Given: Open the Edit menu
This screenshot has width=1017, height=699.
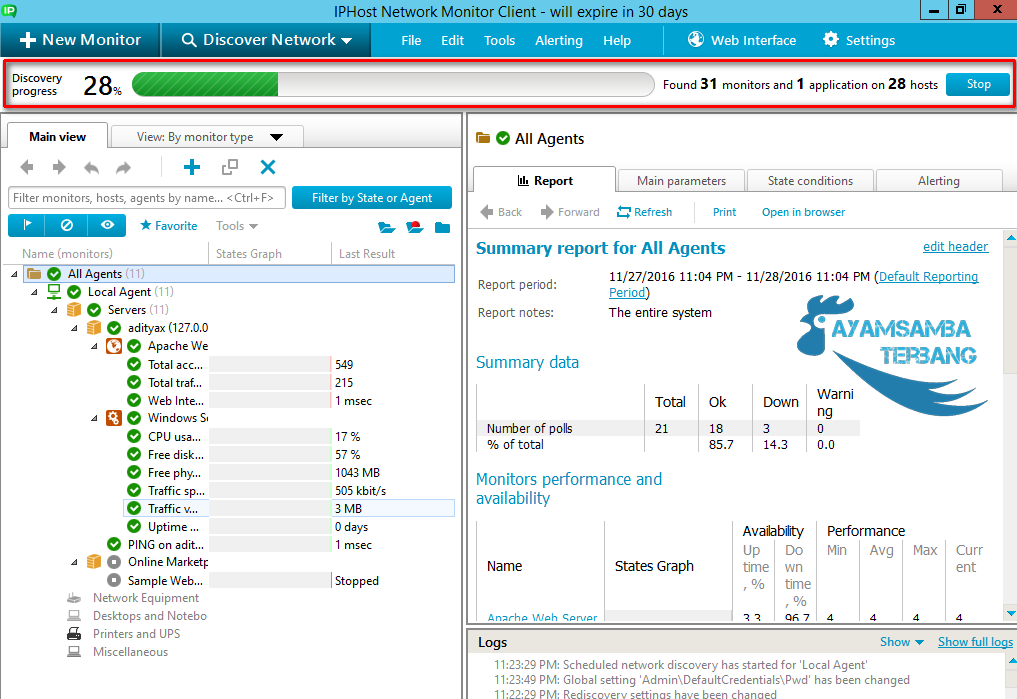Looking at the screenshot, I should pos(452,41).
